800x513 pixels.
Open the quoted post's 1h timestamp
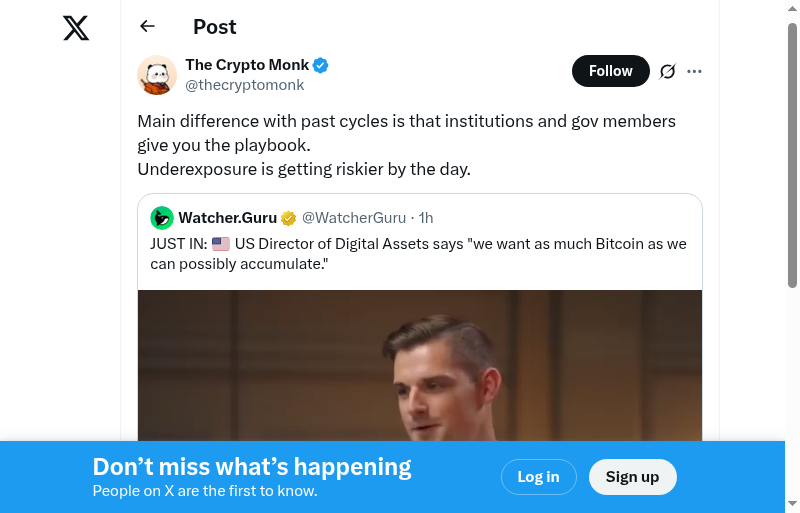pyautogui.click(x=426, y=218)
